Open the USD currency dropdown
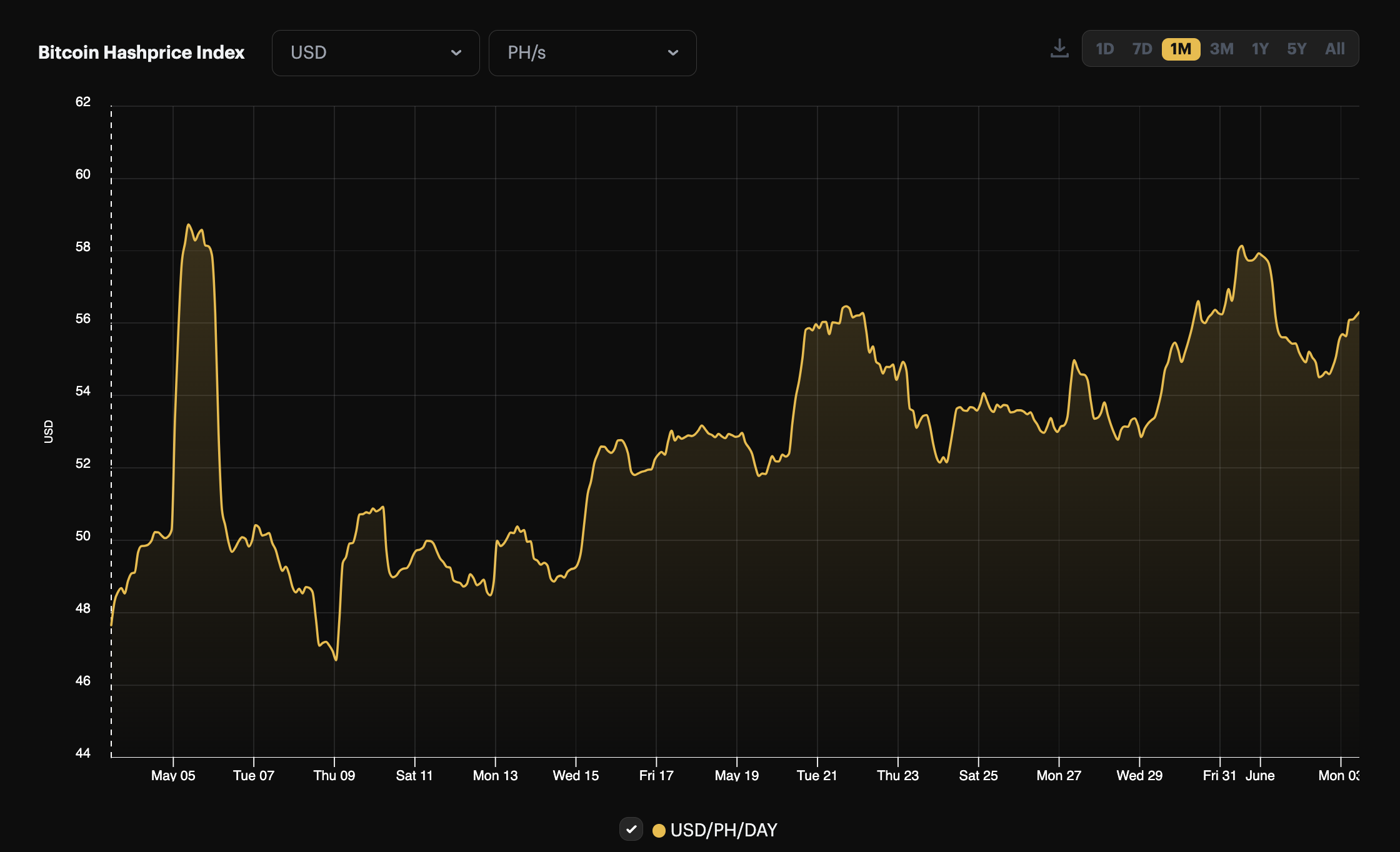Image resolution: width=1400 pixels, height=852 pixels. pos(375,52)
